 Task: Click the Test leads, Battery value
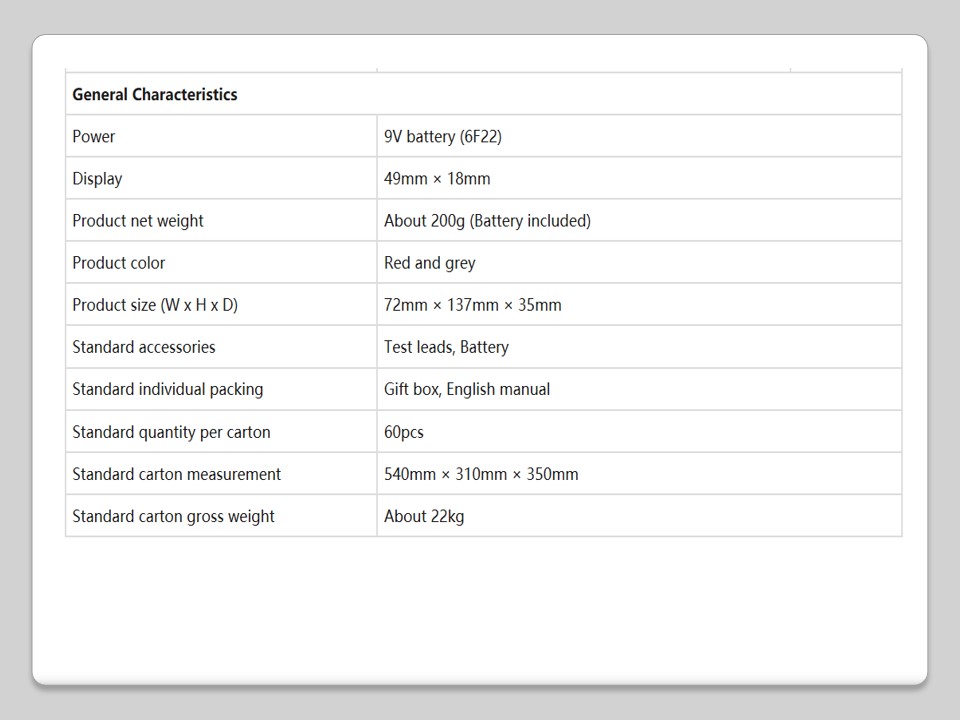click(x=446, y=347)
